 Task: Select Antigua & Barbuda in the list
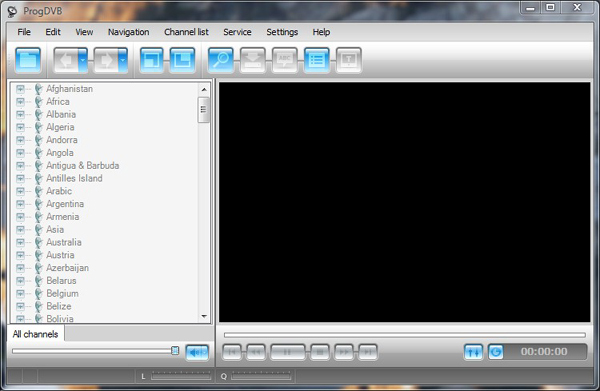(83, 166)
